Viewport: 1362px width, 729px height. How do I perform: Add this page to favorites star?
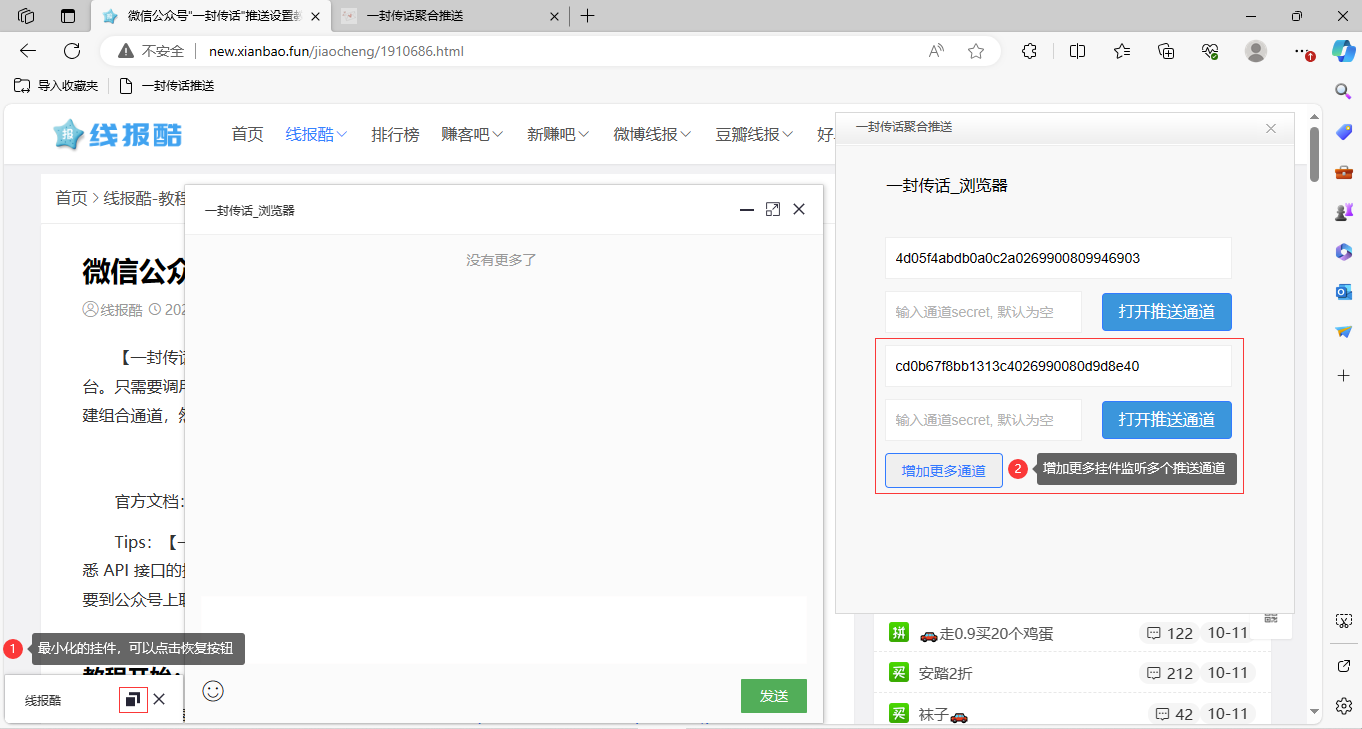point(976,51)
